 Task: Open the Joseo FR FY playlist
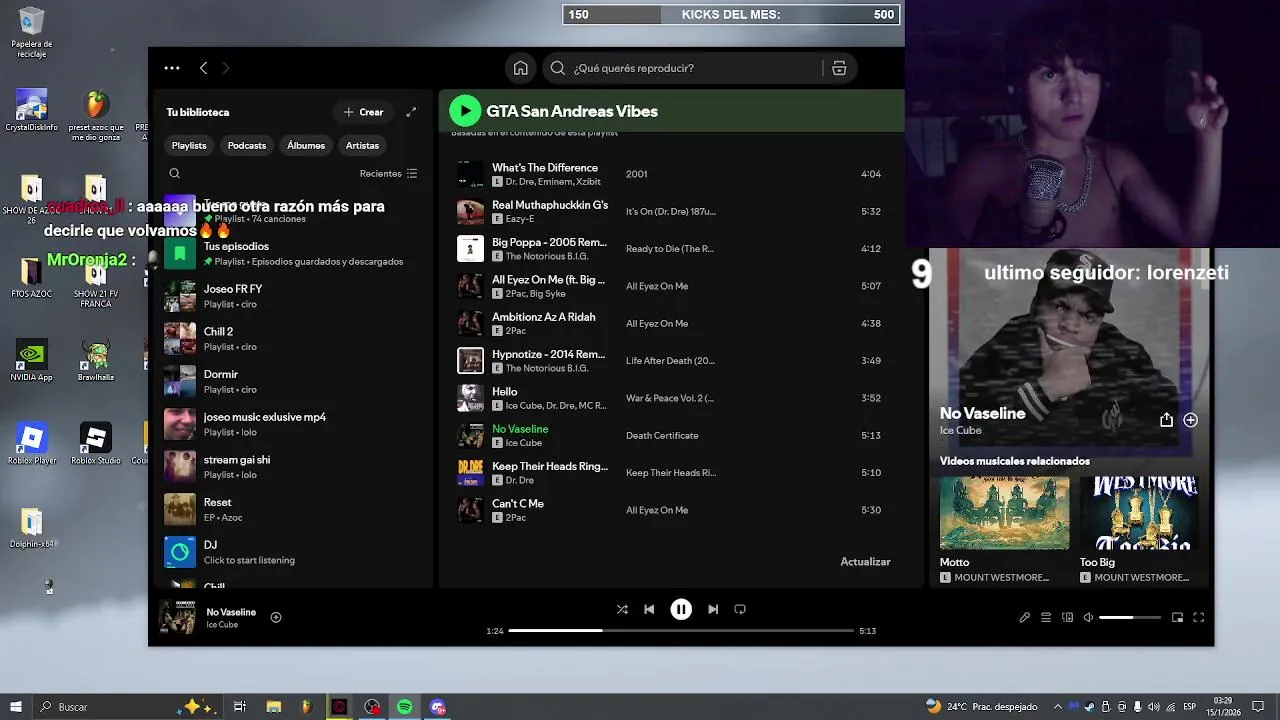tap(294, 296)
